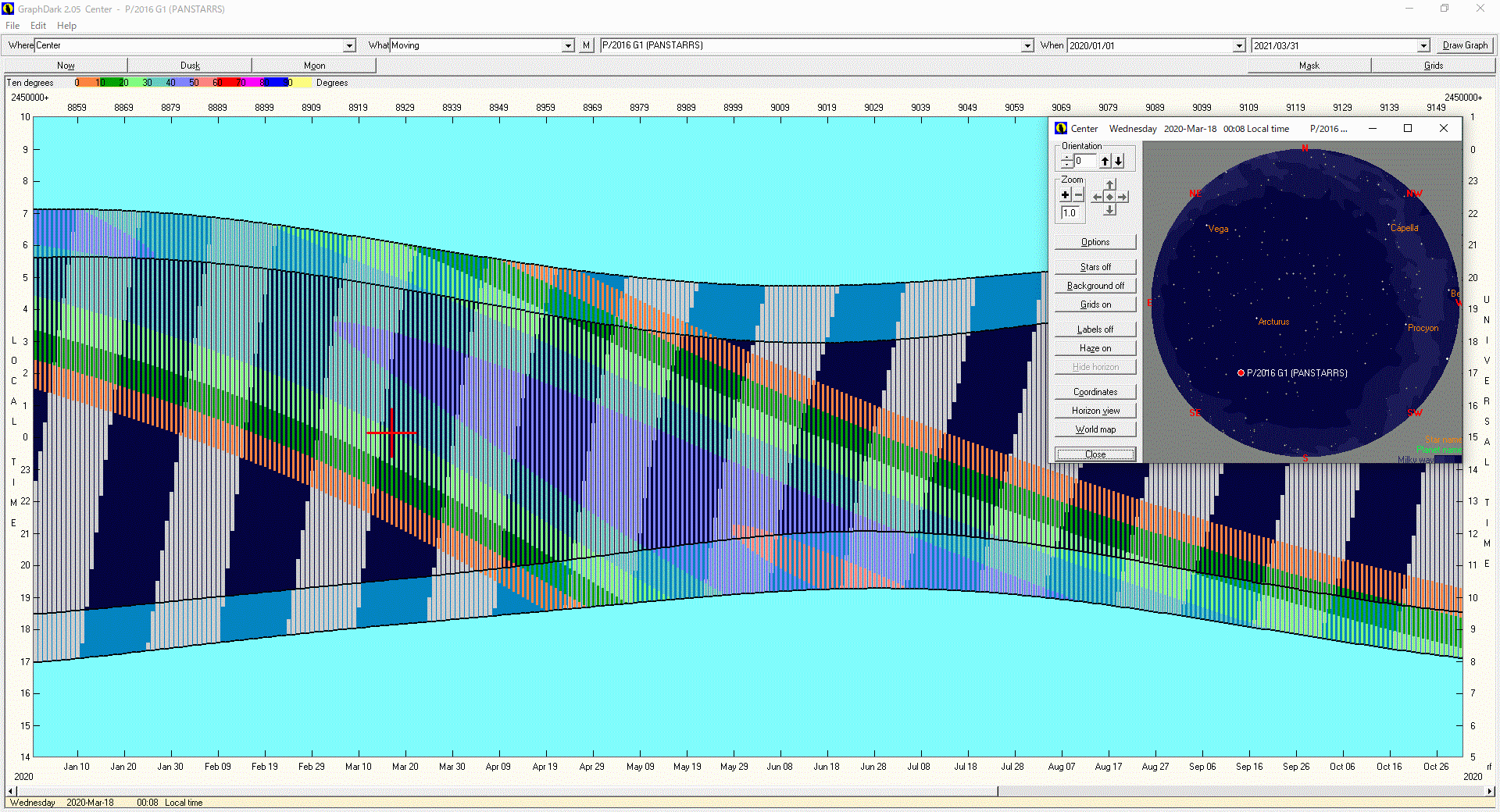Click the horizontal scrollbar thumb at bottom
This screenshot has width=1500, height=812.
pyautogui.click(x=506, y=791)
